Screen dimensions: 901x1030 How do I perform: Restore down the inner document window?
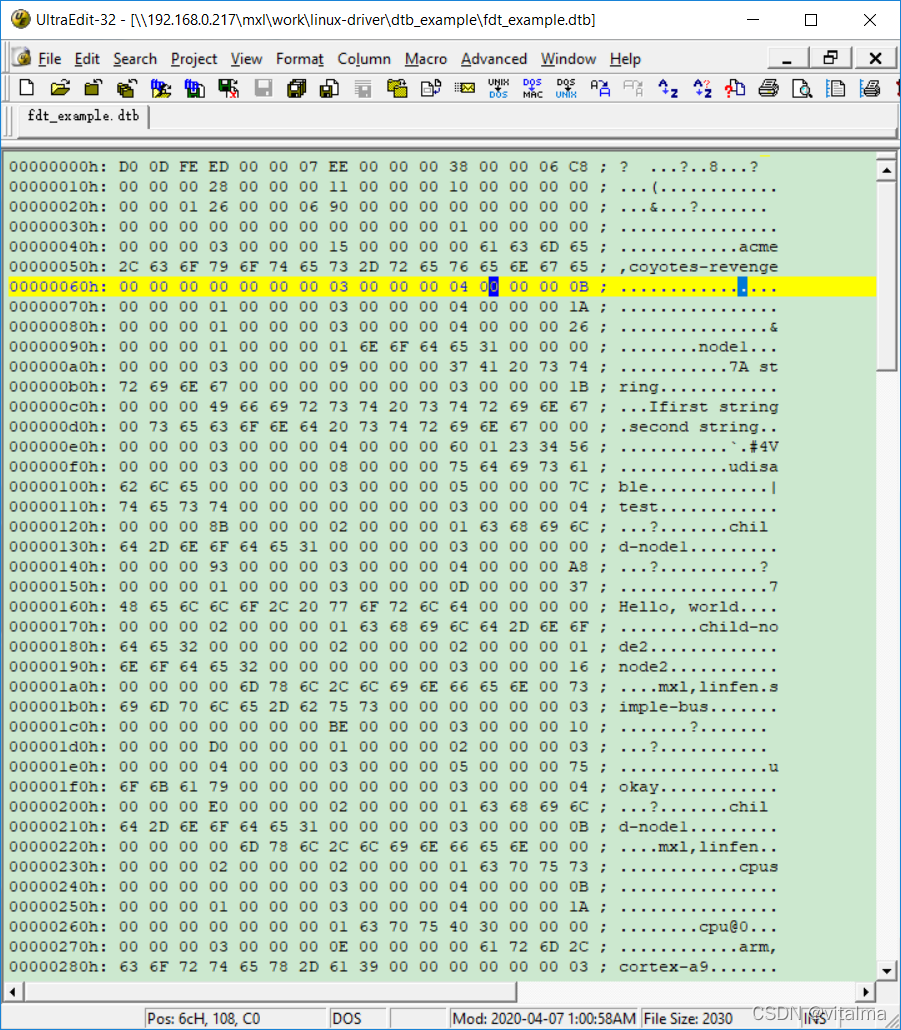pos(831,58)
